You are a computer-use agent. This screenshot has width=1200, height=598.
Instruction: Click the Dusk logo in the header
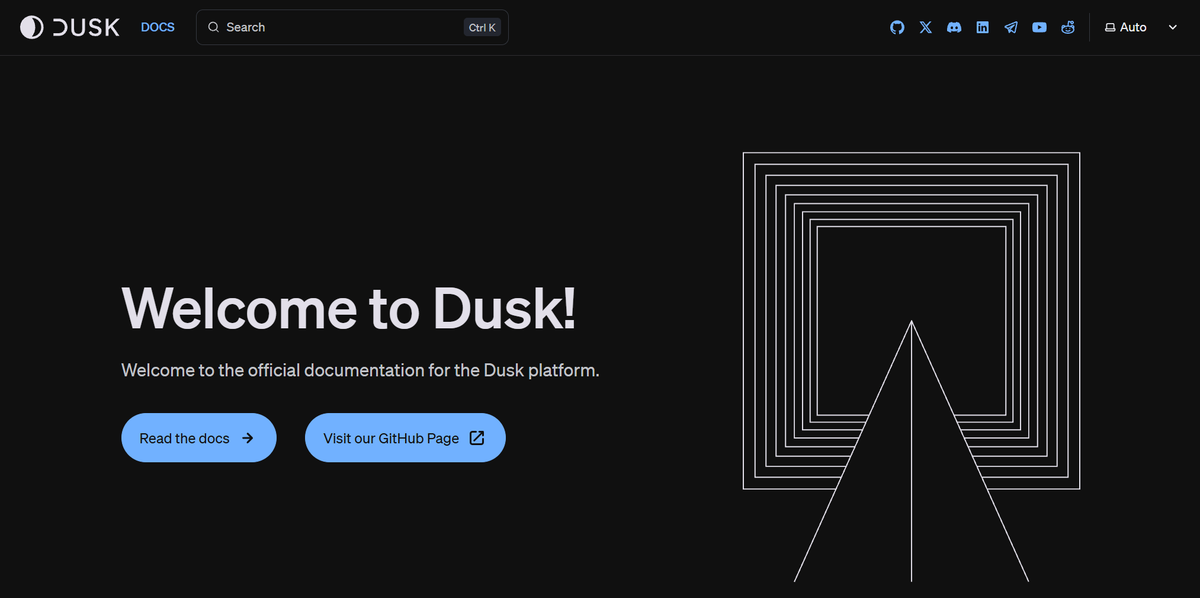point(70,27)
